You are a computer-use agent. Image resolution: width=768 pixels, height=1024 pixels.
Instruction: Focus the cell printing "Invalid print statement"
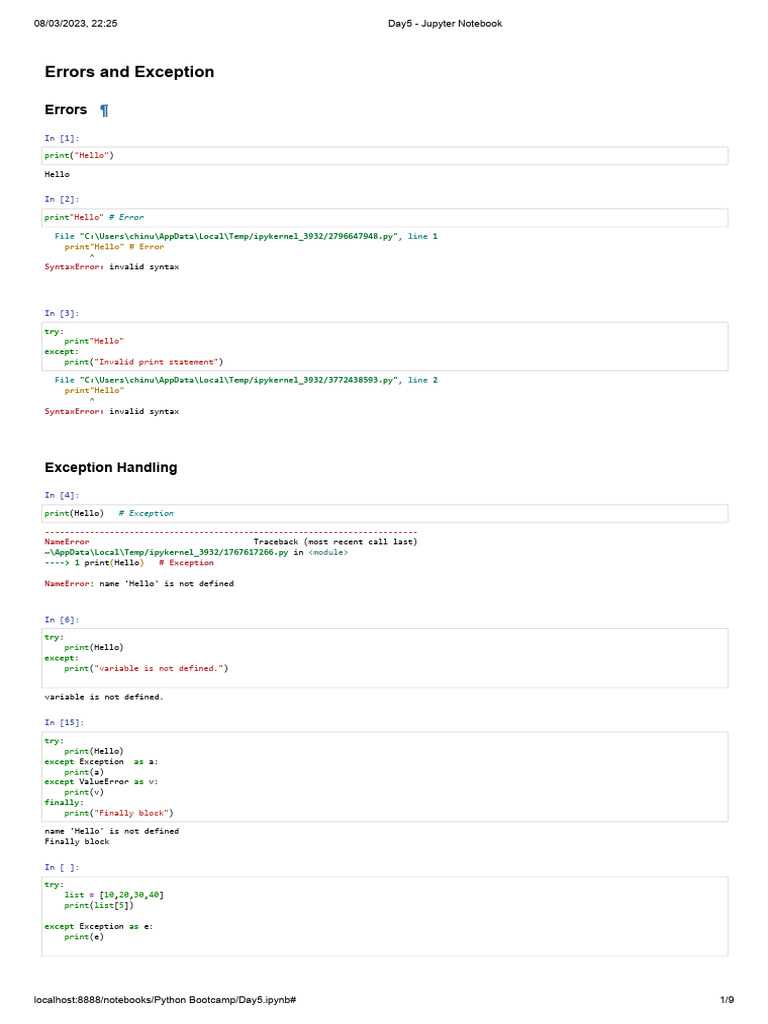click(x=385, y=346)
